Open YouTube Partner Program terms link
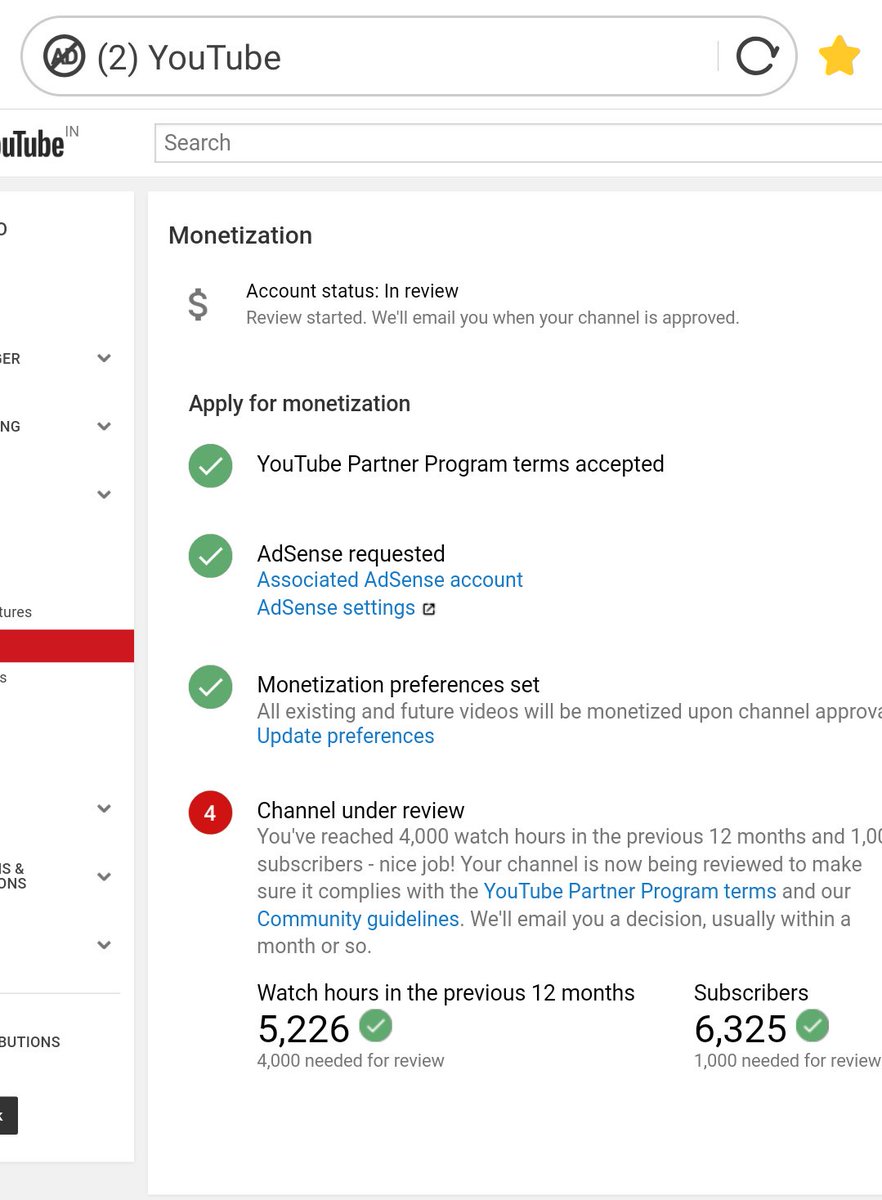Screen dimensions: 882x1200 tap(630, 891)
